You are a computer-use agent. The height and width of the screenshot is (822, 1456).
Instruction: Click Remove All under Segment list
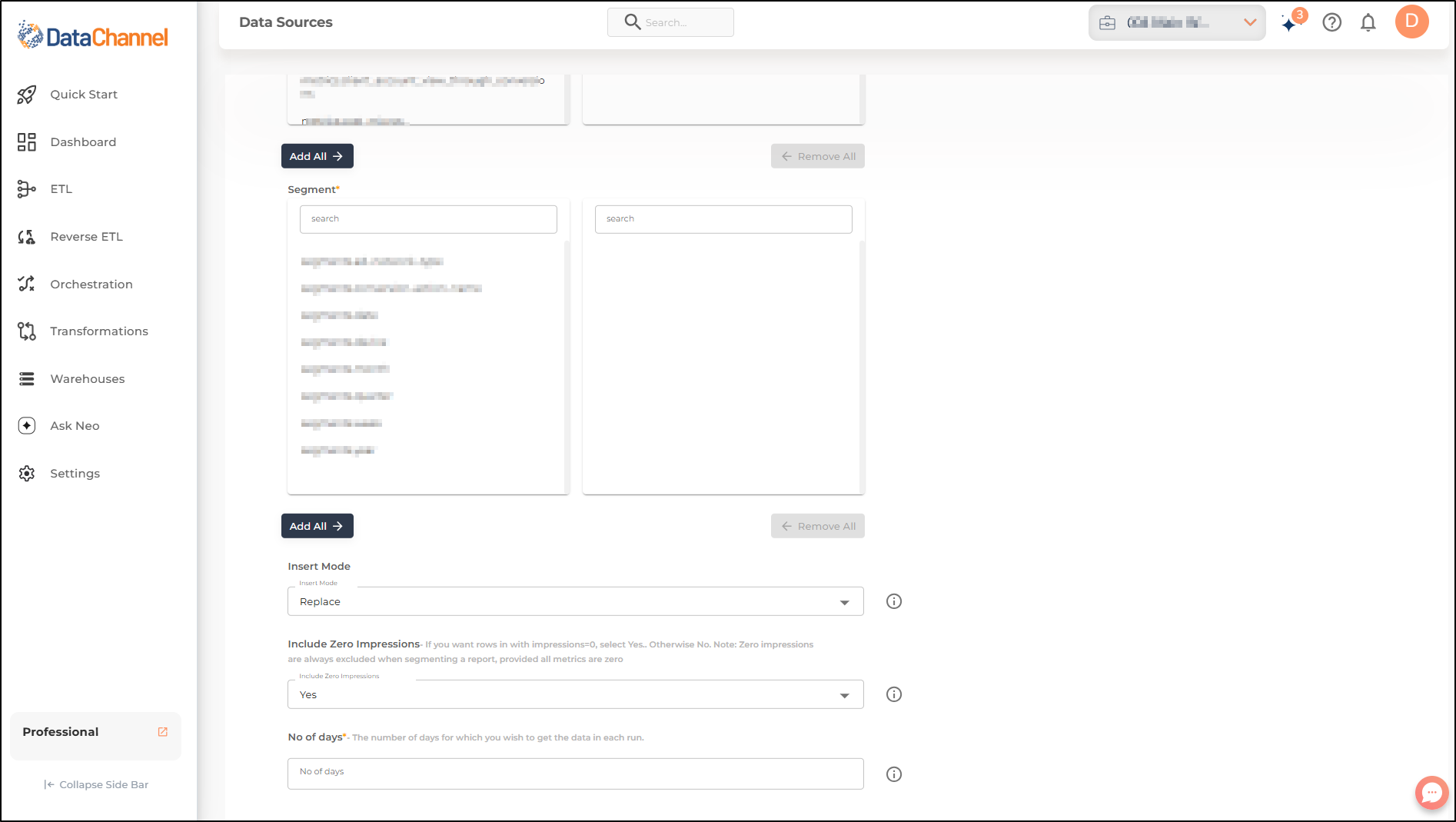coord(818,526)
